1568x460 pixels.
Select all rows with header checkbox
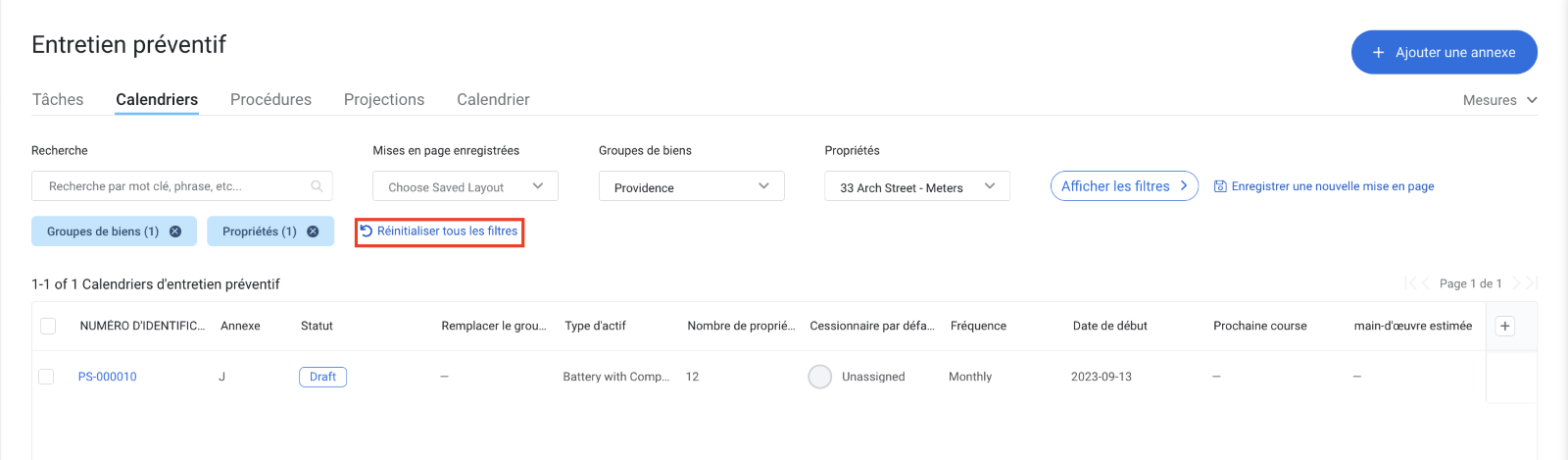tap(48, 326)
